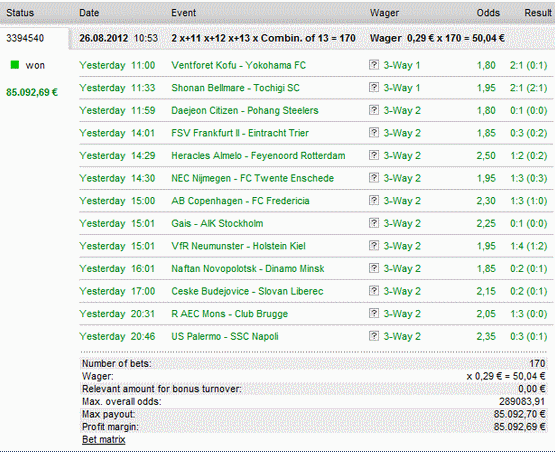The height and width of the screenshot is (454, 555).
Task: Click help icon on US Palermo row
Action: [x=374, y=336]
